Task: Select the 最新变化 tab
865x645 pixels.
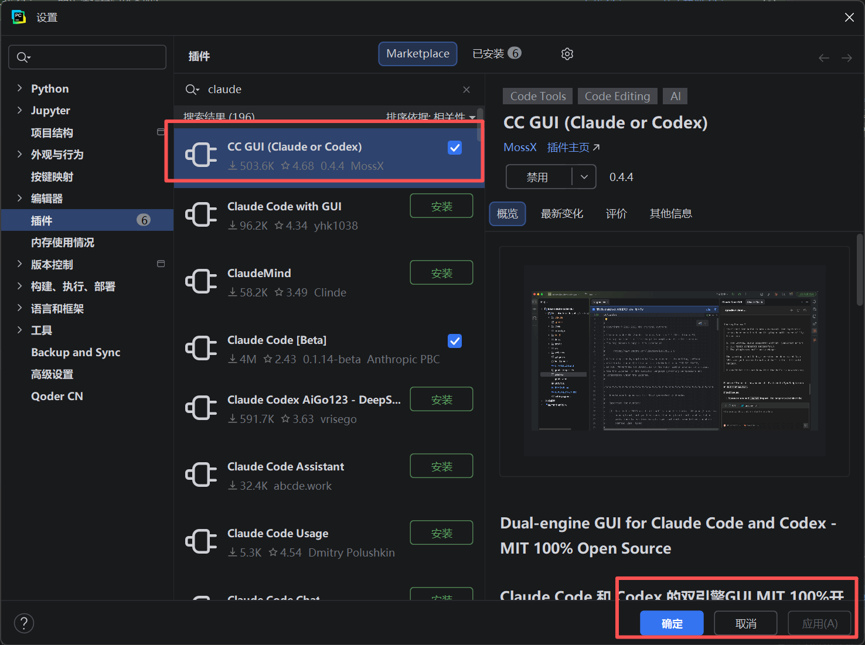Action: tap(562, 214)
